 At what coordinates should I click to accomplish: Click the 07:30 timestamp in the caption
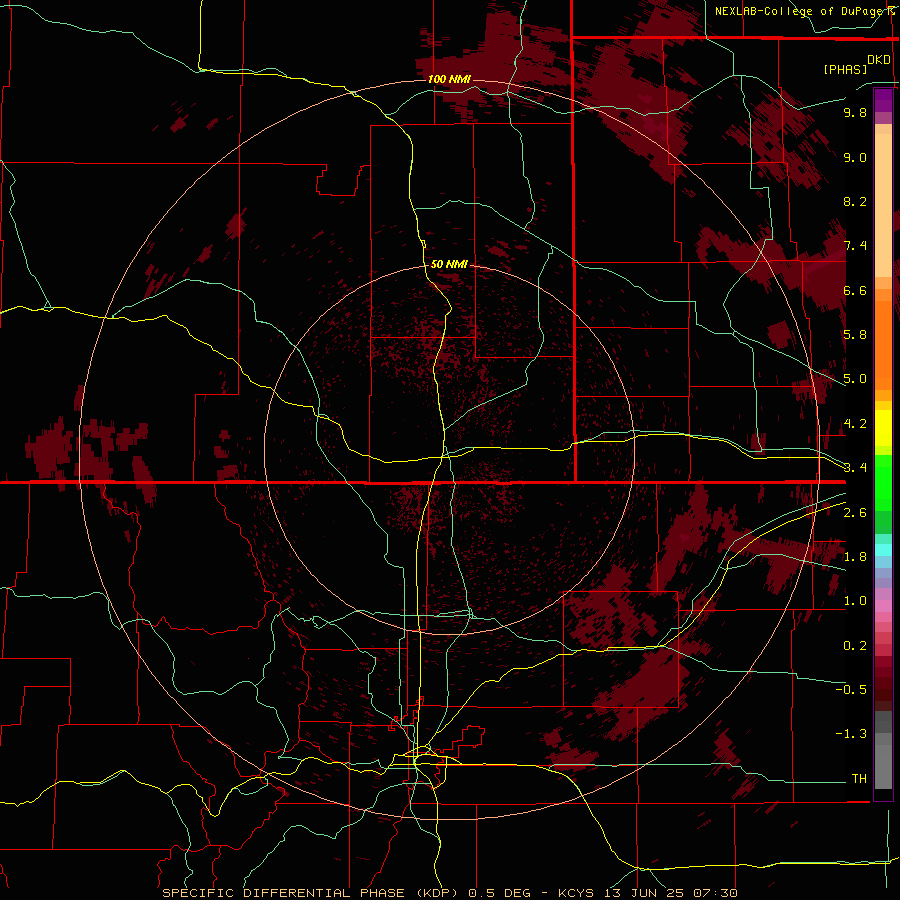click(x=715, y=893)
